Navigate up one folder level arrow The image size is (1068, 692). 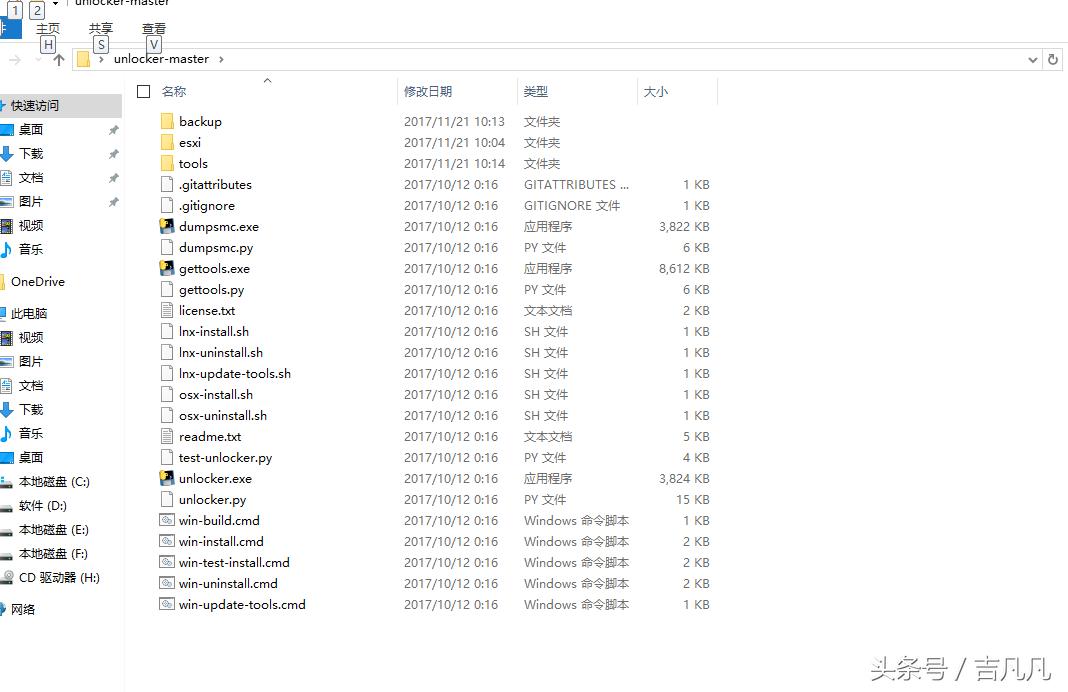coord(57,59)
